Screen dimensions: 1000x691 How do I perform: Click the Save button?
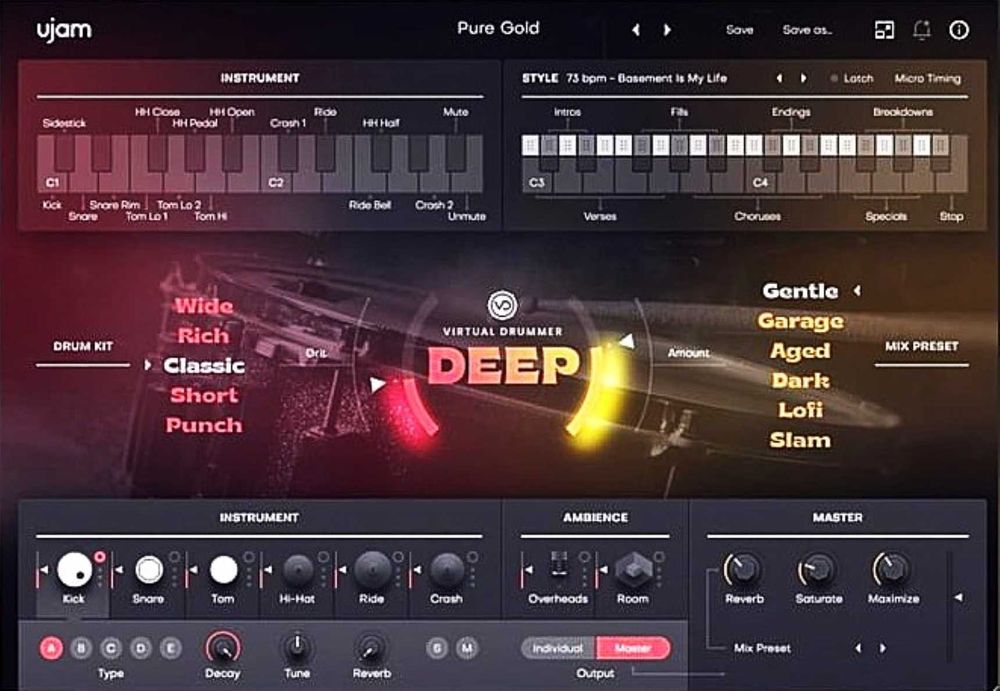pos(740,30)
